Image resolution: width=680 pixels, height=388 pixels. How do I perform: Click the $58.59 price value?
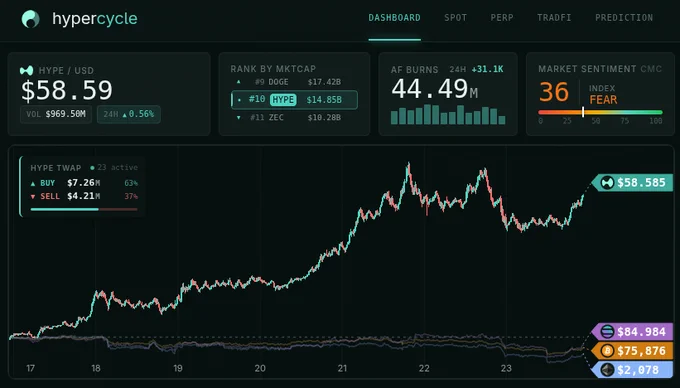point(67,90)
